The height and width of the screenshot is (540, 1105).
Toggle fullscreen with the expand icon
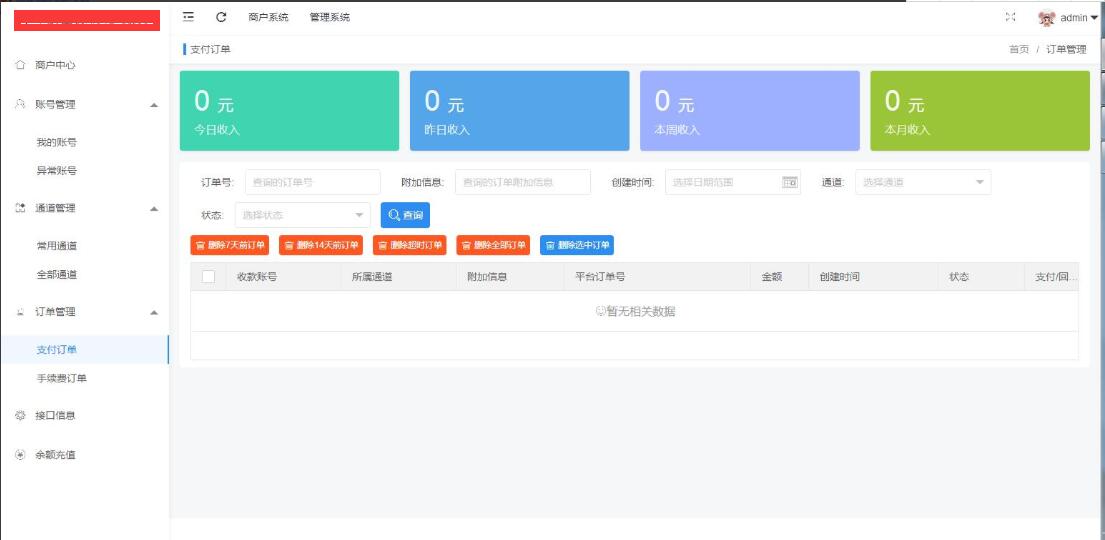[1010, 18]
